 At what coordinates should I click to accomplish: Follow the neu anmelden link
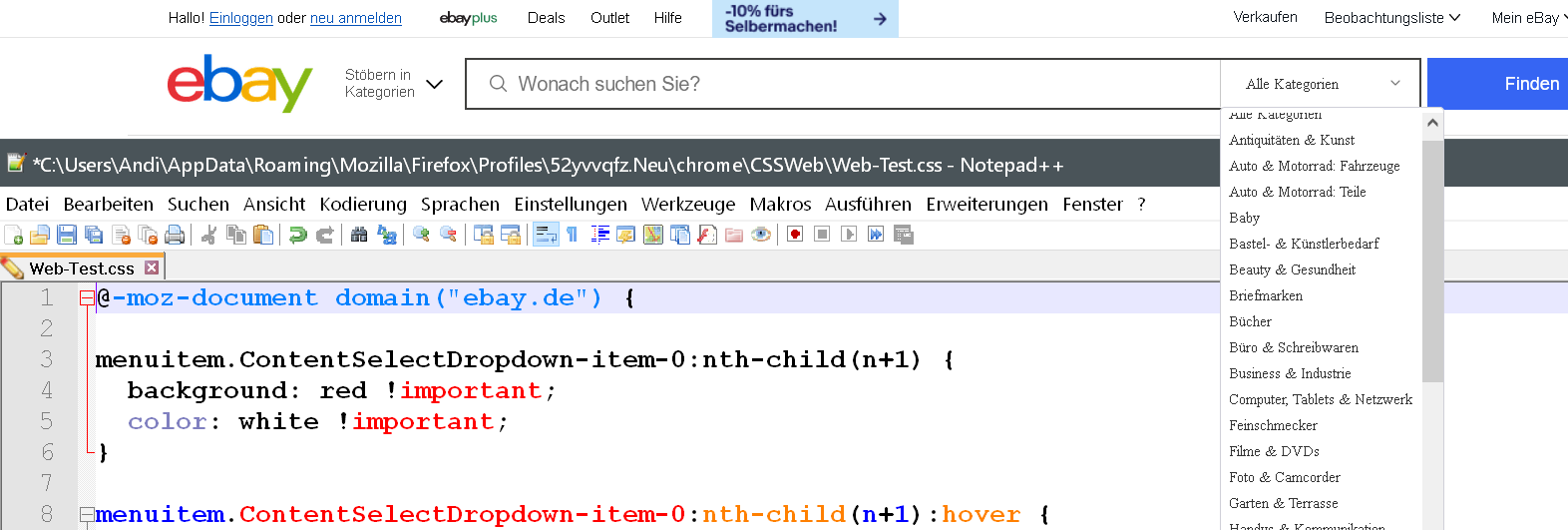[356, 18]
